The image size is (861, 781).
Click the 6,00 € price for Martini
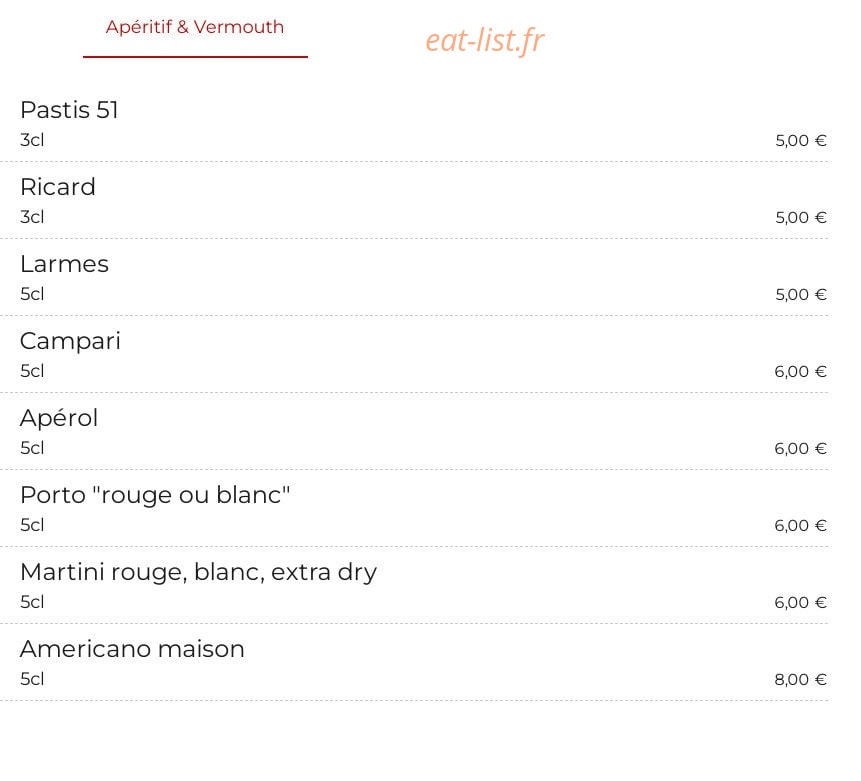(x=800, y=603)
